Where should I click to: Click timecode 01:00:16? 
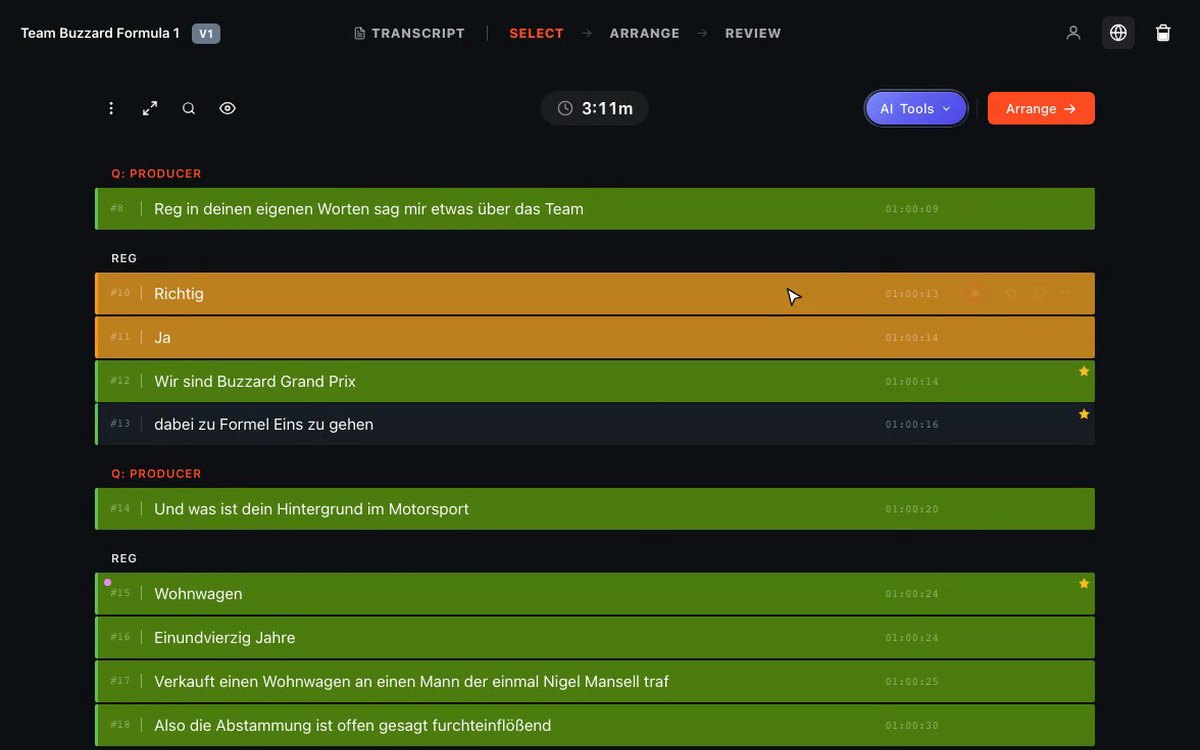point(912,424)
